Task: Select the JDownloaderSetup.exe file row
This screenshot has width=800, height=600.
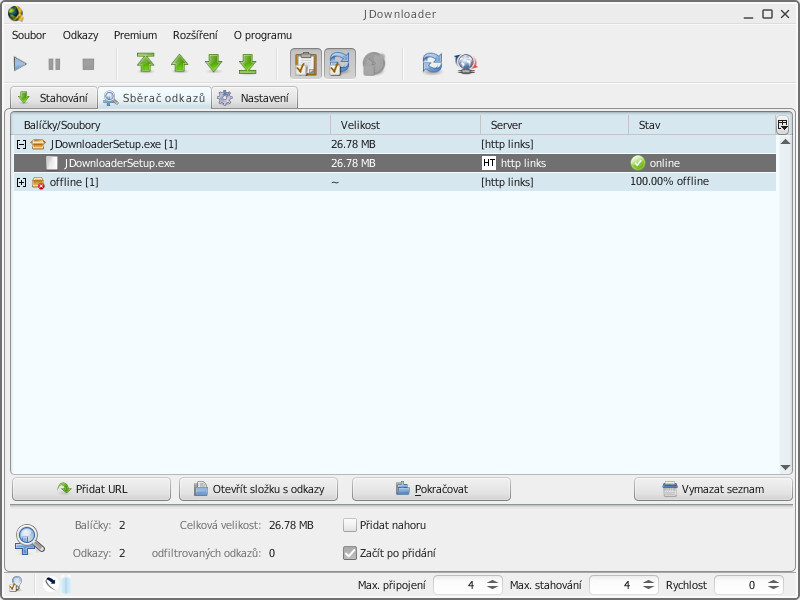Action: tap(394, 163)
